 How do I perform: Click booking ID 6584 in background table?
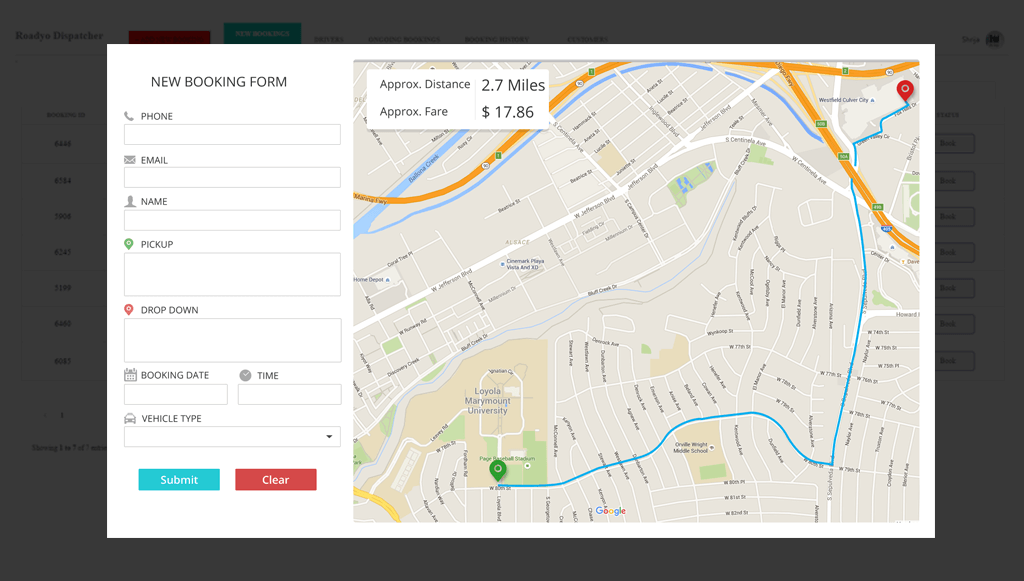tap(63, 181)
